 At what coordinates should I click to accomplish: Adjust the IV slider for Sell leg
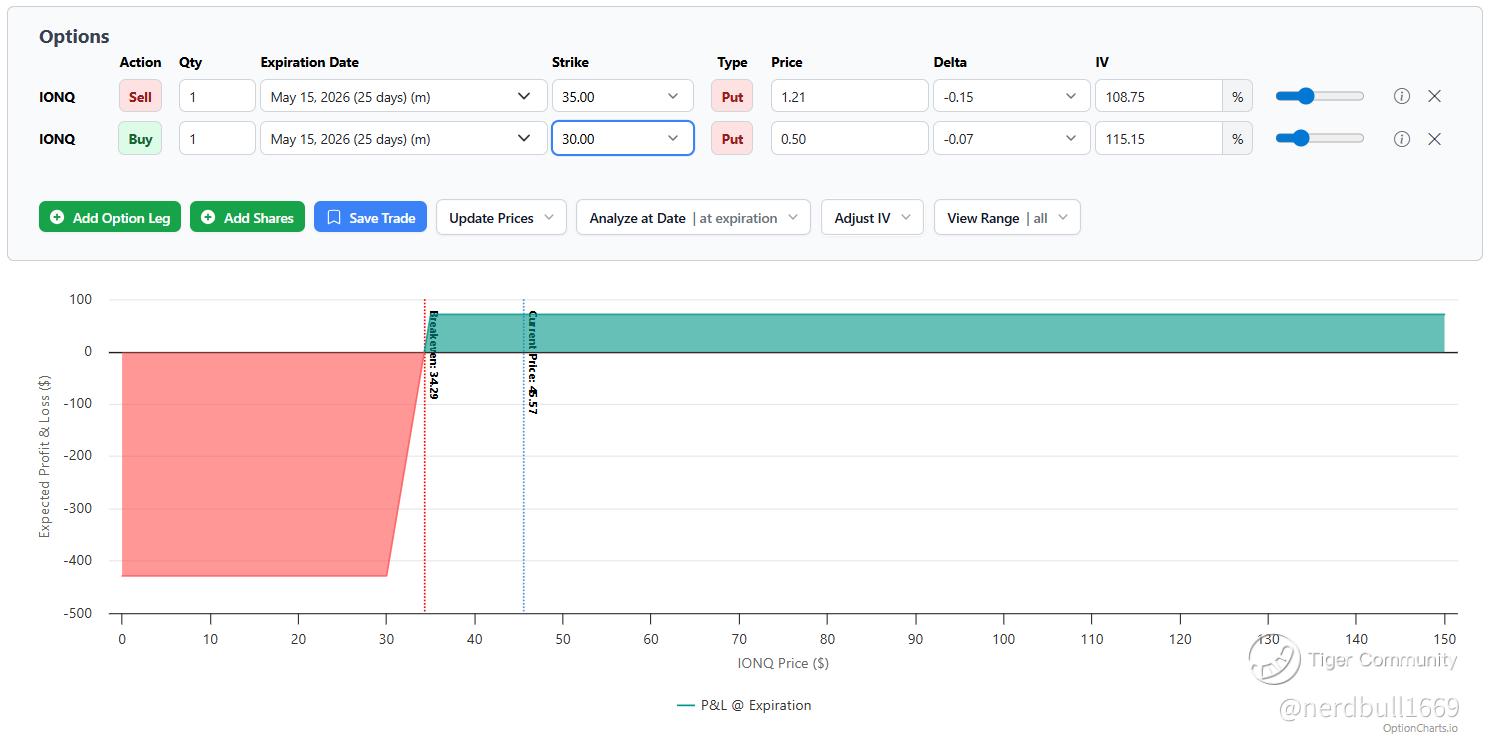click(1305, 96)
